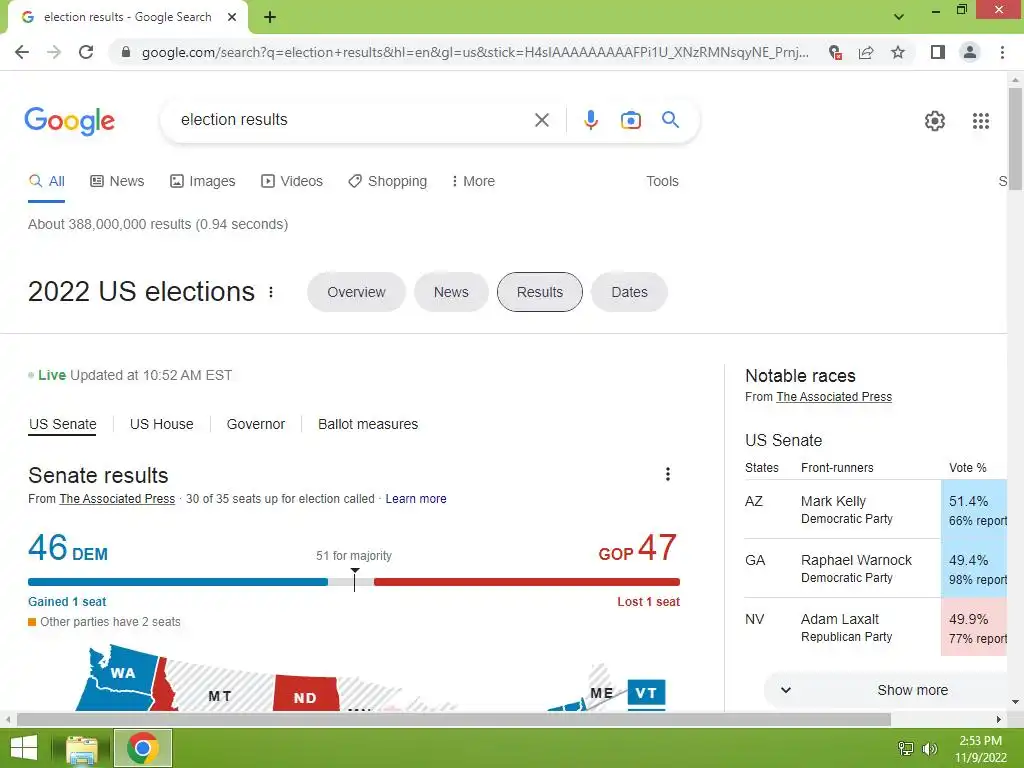Viewport: 1024px width, 768px height.
Task: Click the Montana MT region on map
Action: pyautogui.click(x=219, y=694)
